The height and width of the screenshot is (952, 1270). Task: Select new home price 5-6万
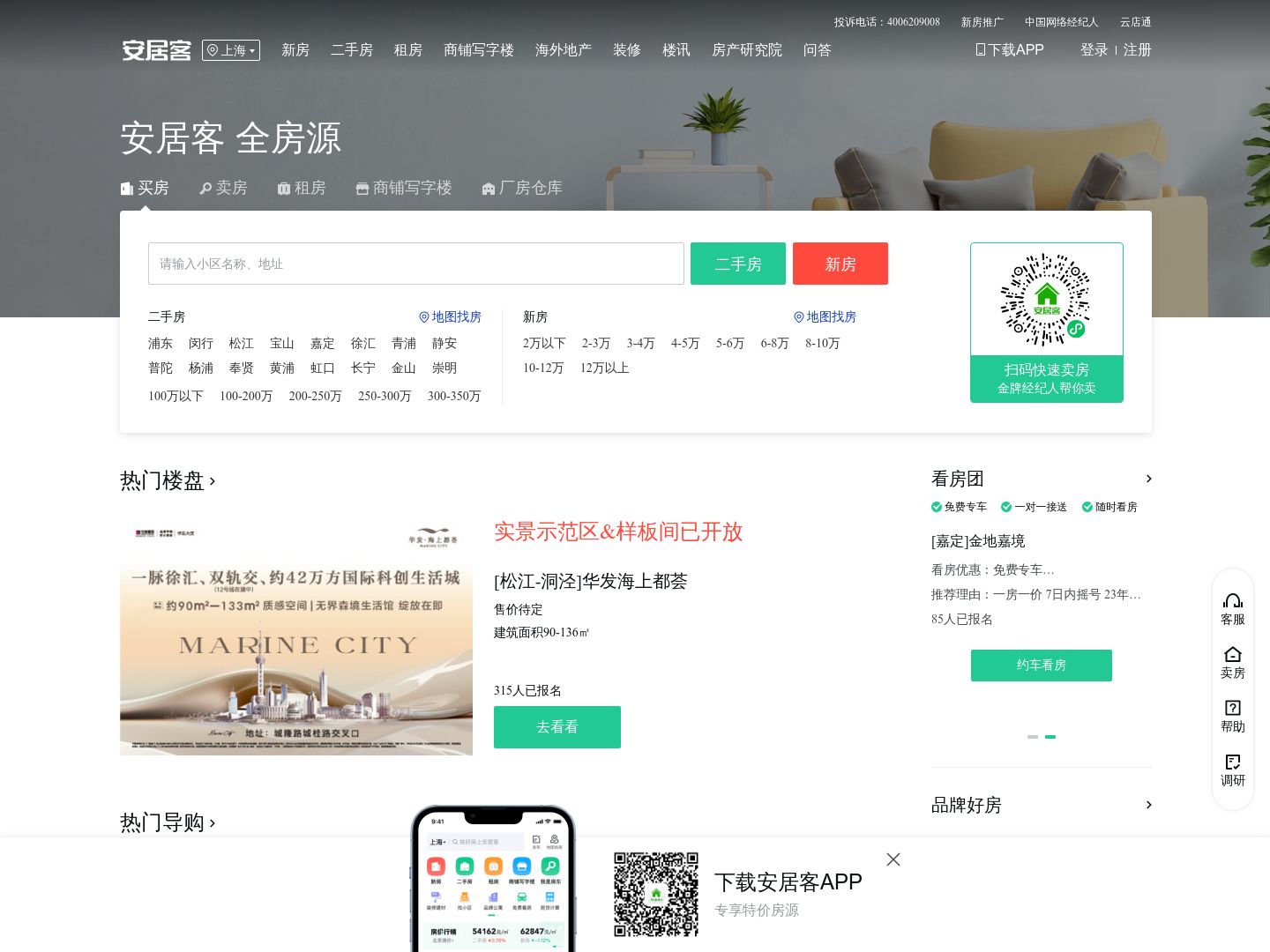[730, 343]
